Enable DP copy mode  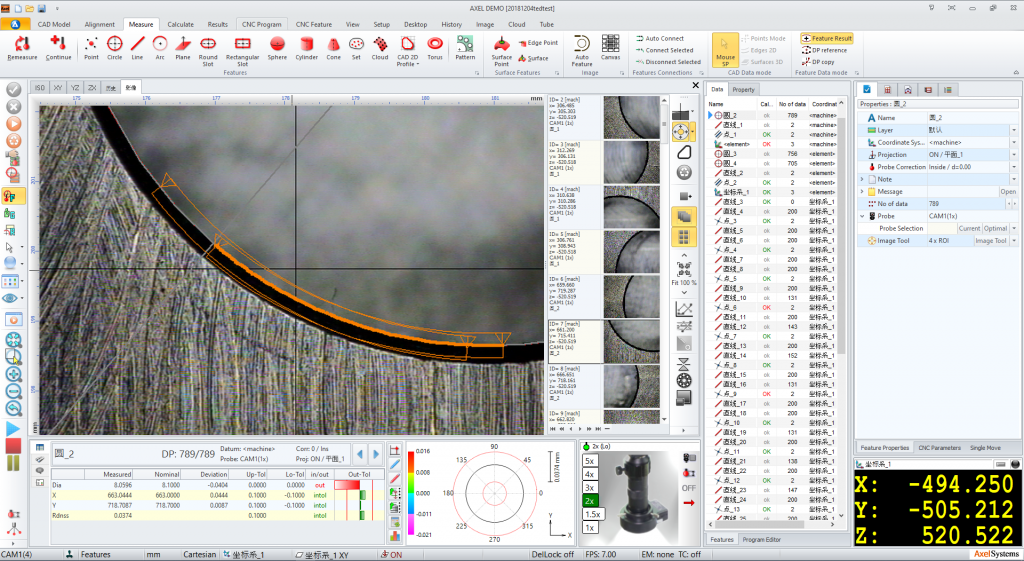(x=818, y=62)
